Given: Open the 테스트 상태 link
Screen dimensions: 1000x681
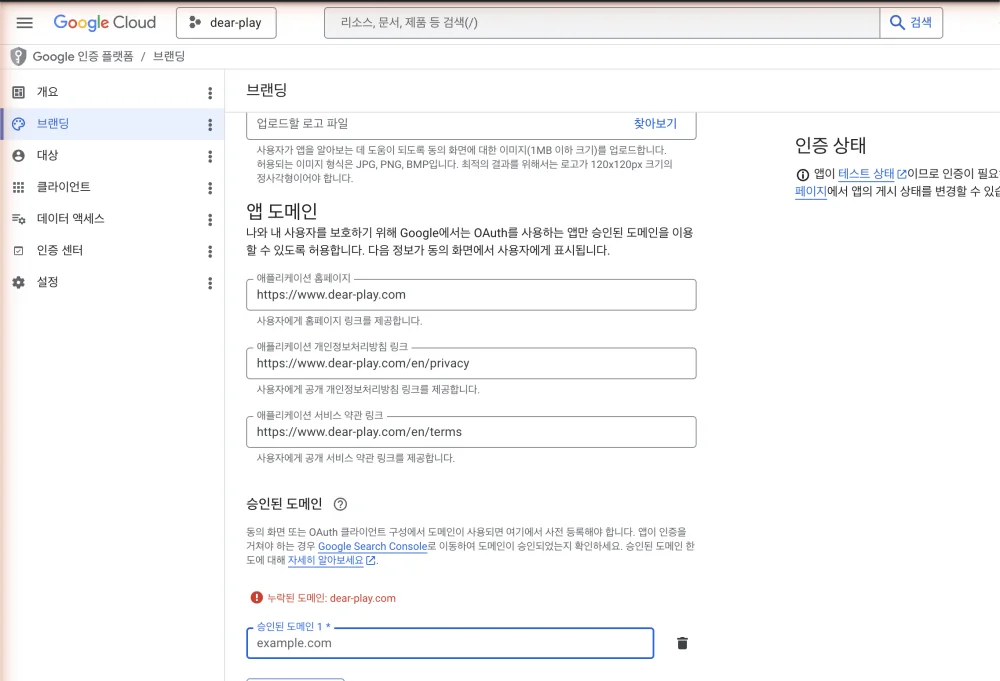Looking at the screenshot, I should point(872,173).
